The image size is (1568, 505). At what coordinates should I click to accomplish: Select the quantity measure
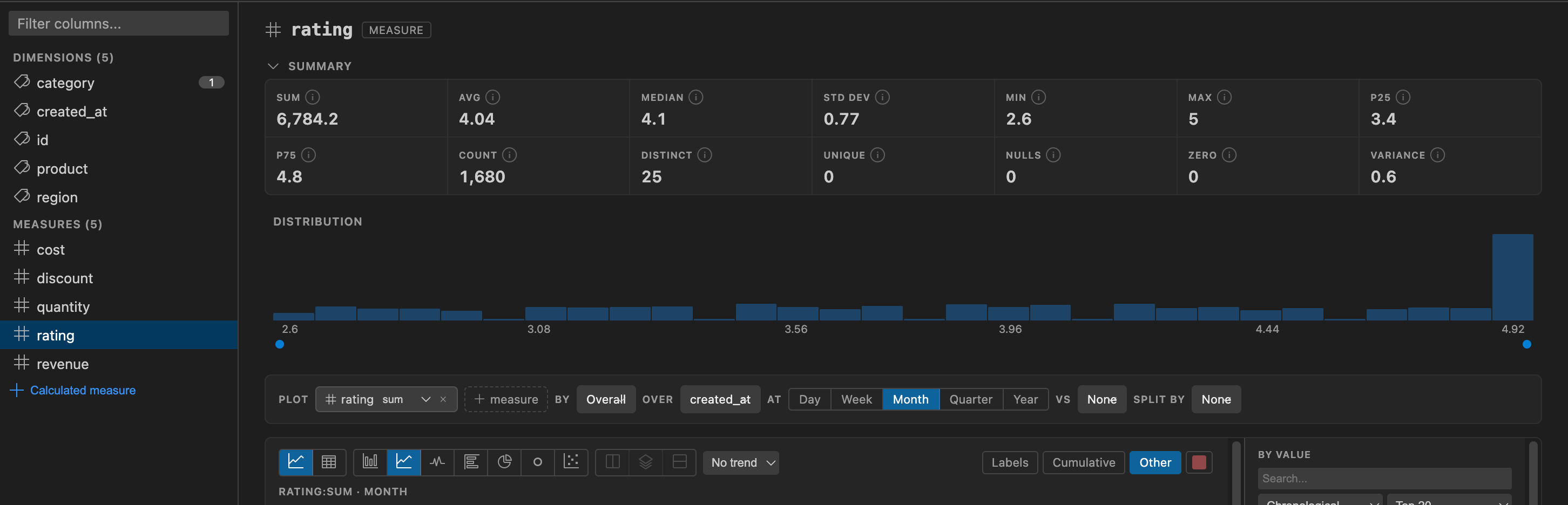click(x=119, y=306)
